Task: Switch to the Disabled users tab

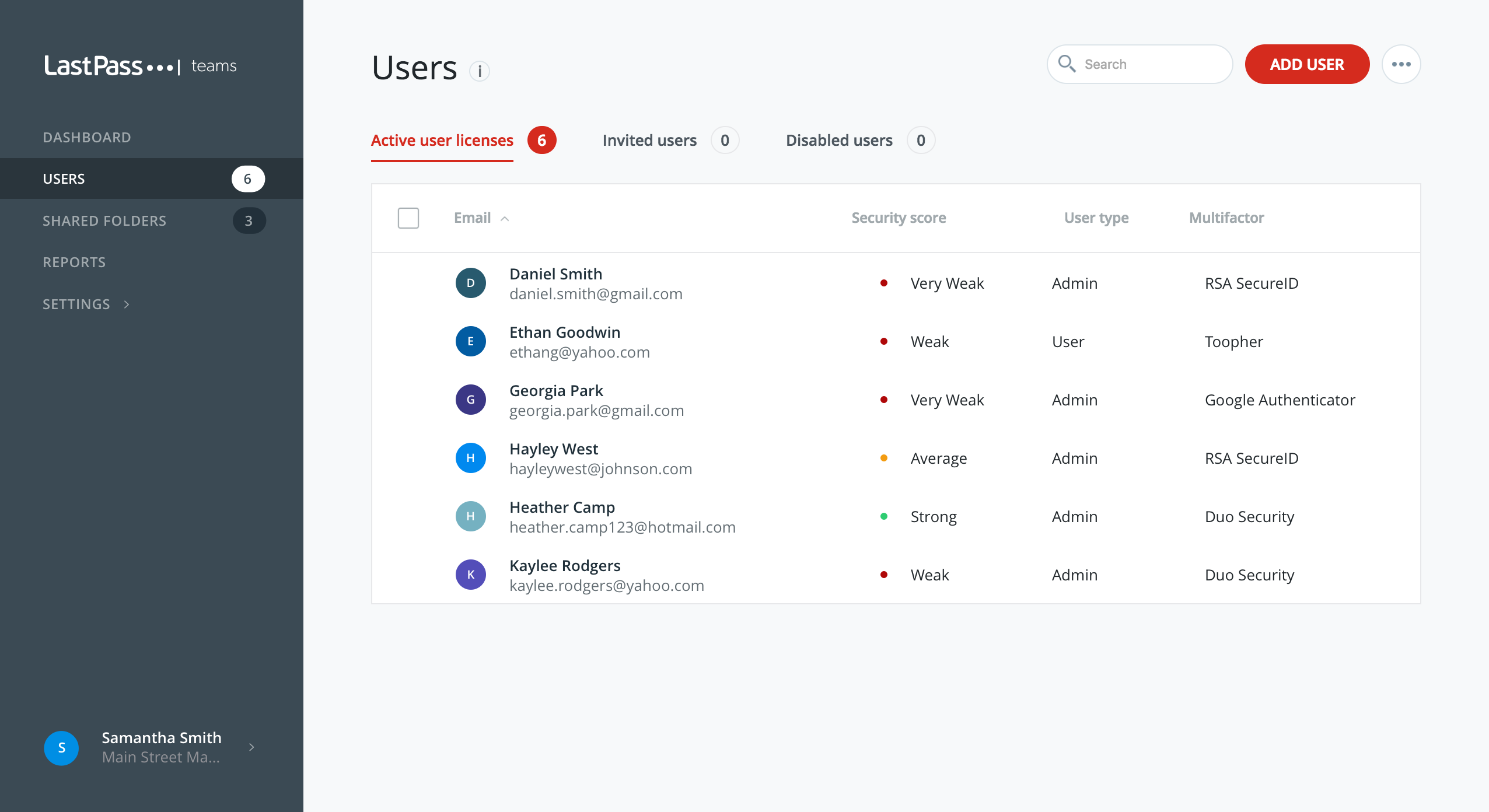Action: point(838,141)
